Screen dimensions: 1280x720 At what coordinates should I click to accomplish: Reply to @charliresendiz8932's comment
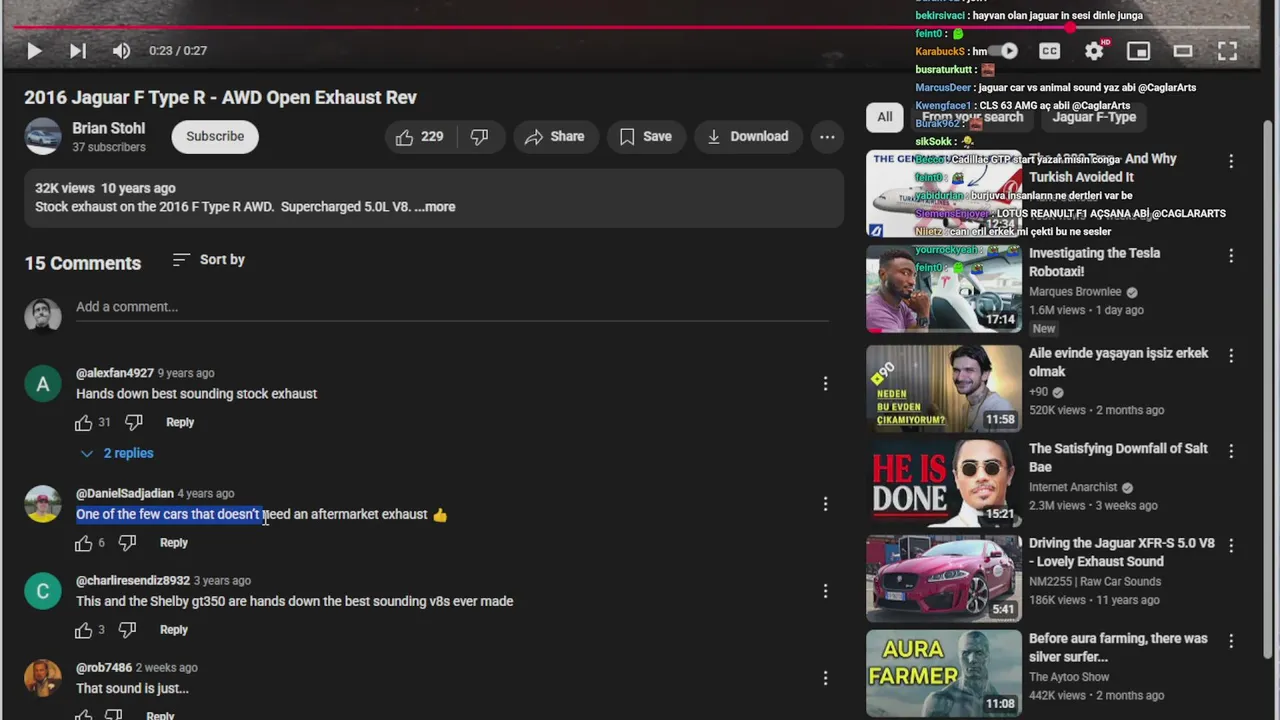pyautogui.click(x=174, y=630)
